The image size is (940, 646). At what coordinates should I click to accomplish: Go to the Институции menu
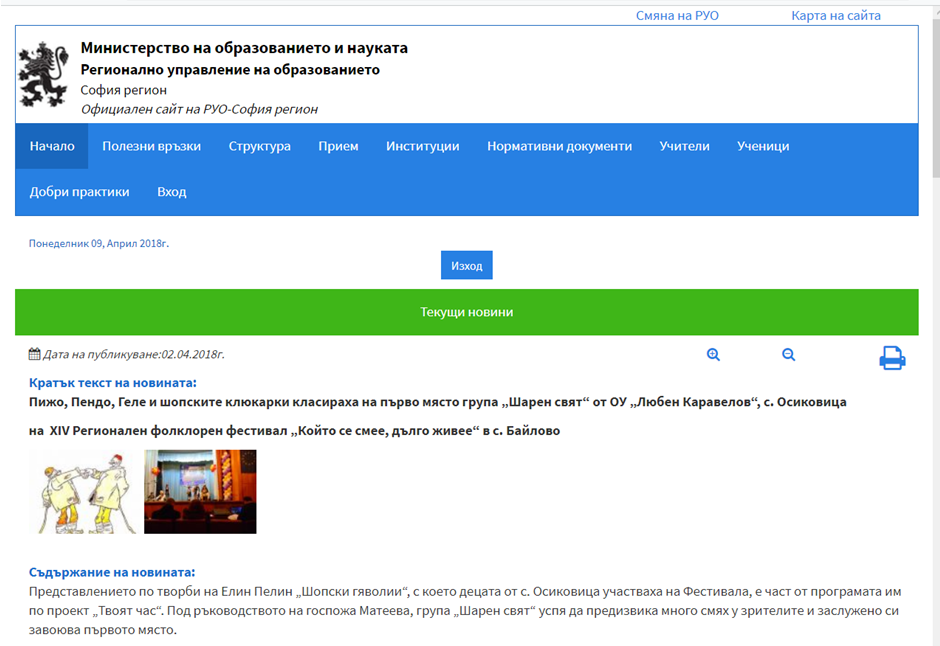pyautogui.click(x=423, y=146)
